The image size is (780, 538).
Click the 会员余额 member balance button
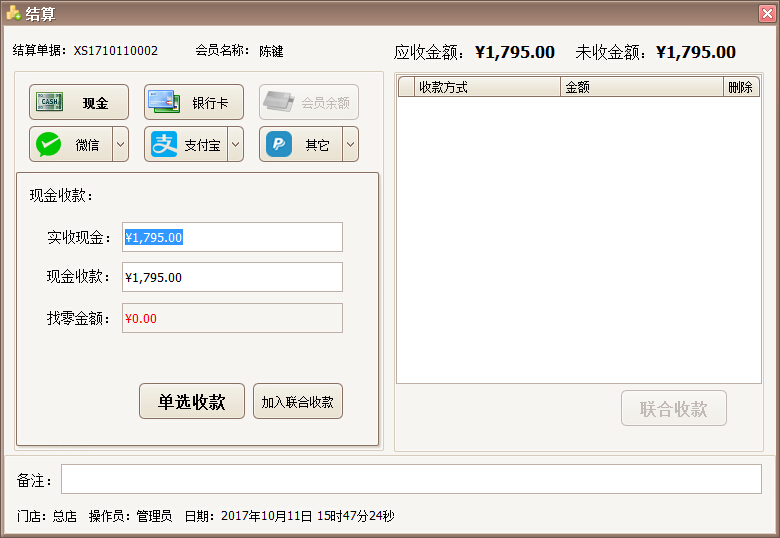pos(308,102)
